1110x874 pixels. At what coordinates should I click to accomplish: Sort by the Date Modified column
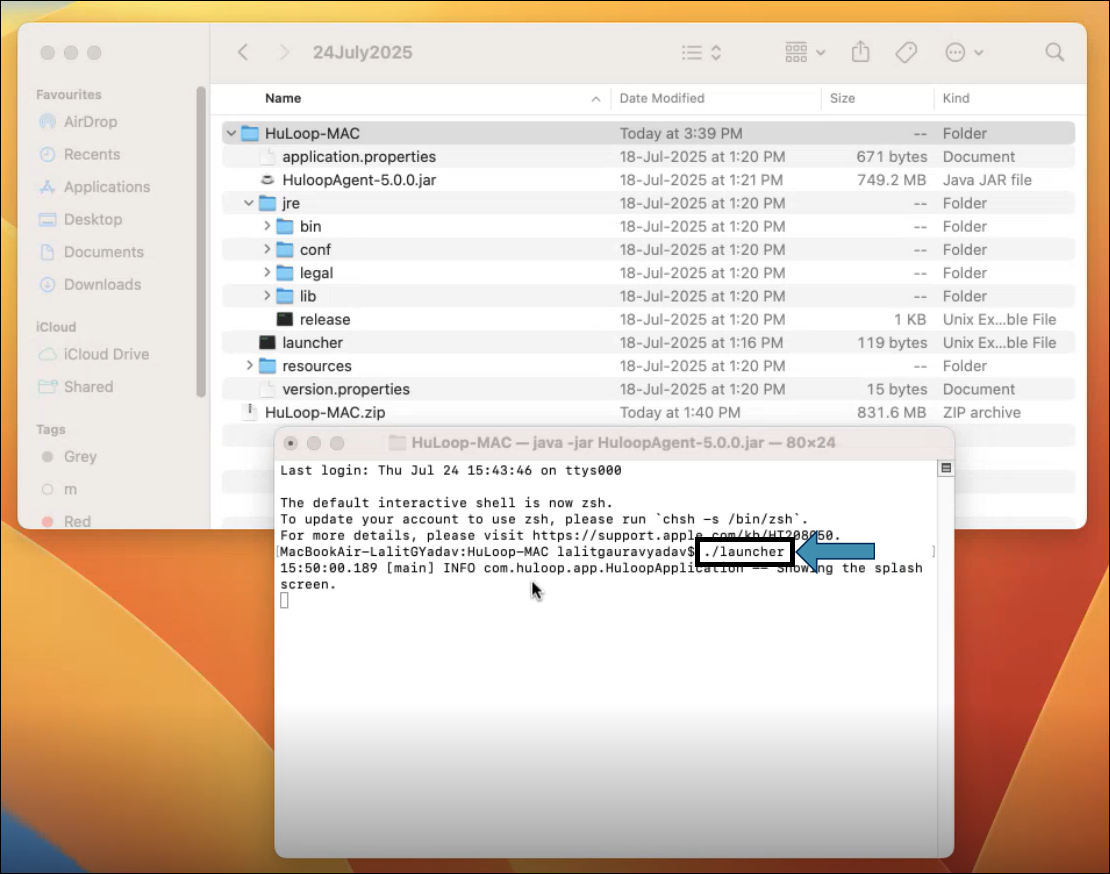[x=662, y=98]
